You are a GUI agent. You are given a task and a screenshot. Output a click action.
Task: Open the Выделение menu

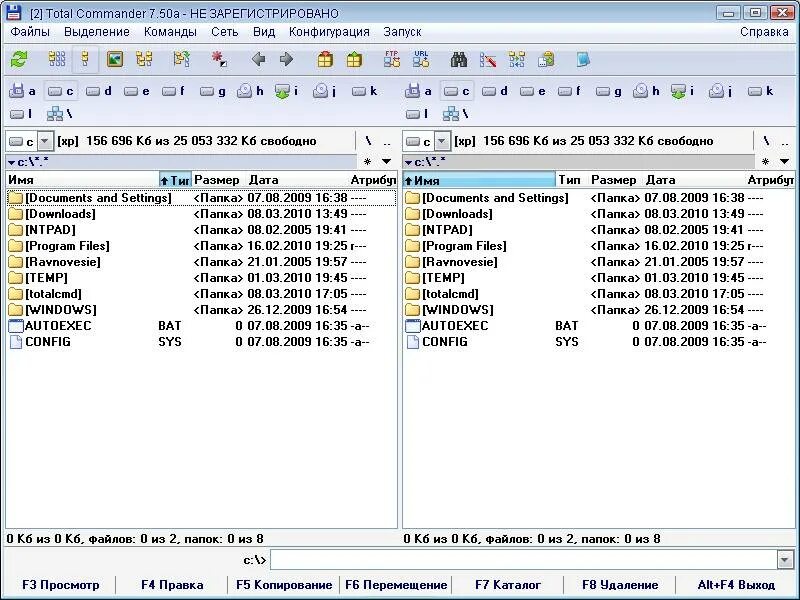[96, 32]
